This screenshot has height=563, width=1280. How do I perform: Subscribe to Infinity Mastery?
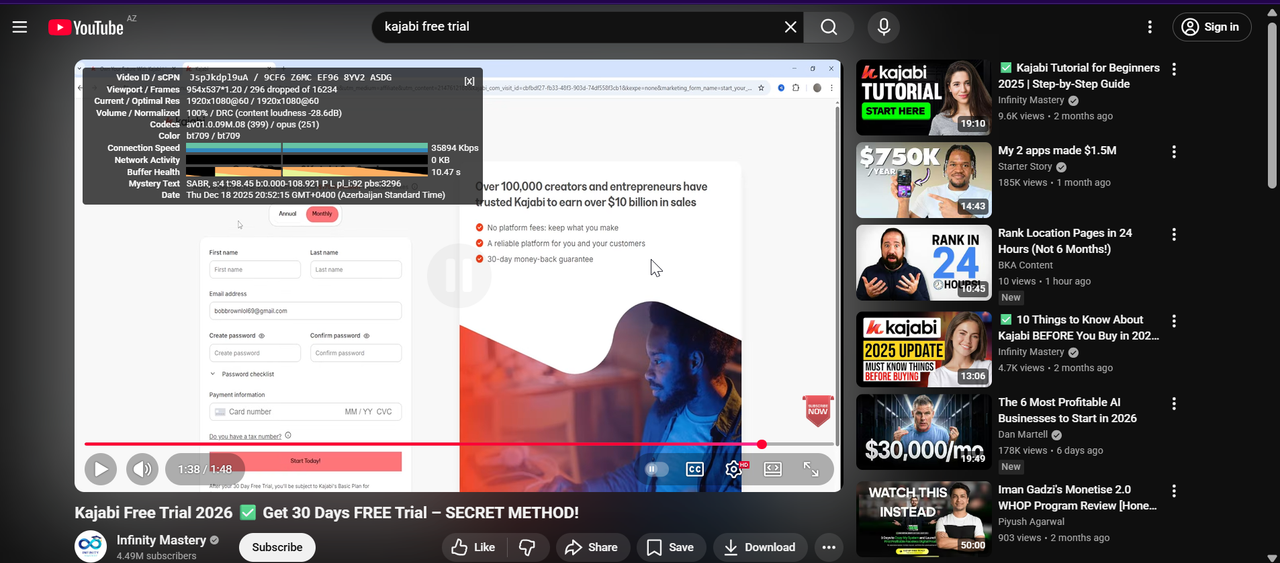[x=277, y=547]
